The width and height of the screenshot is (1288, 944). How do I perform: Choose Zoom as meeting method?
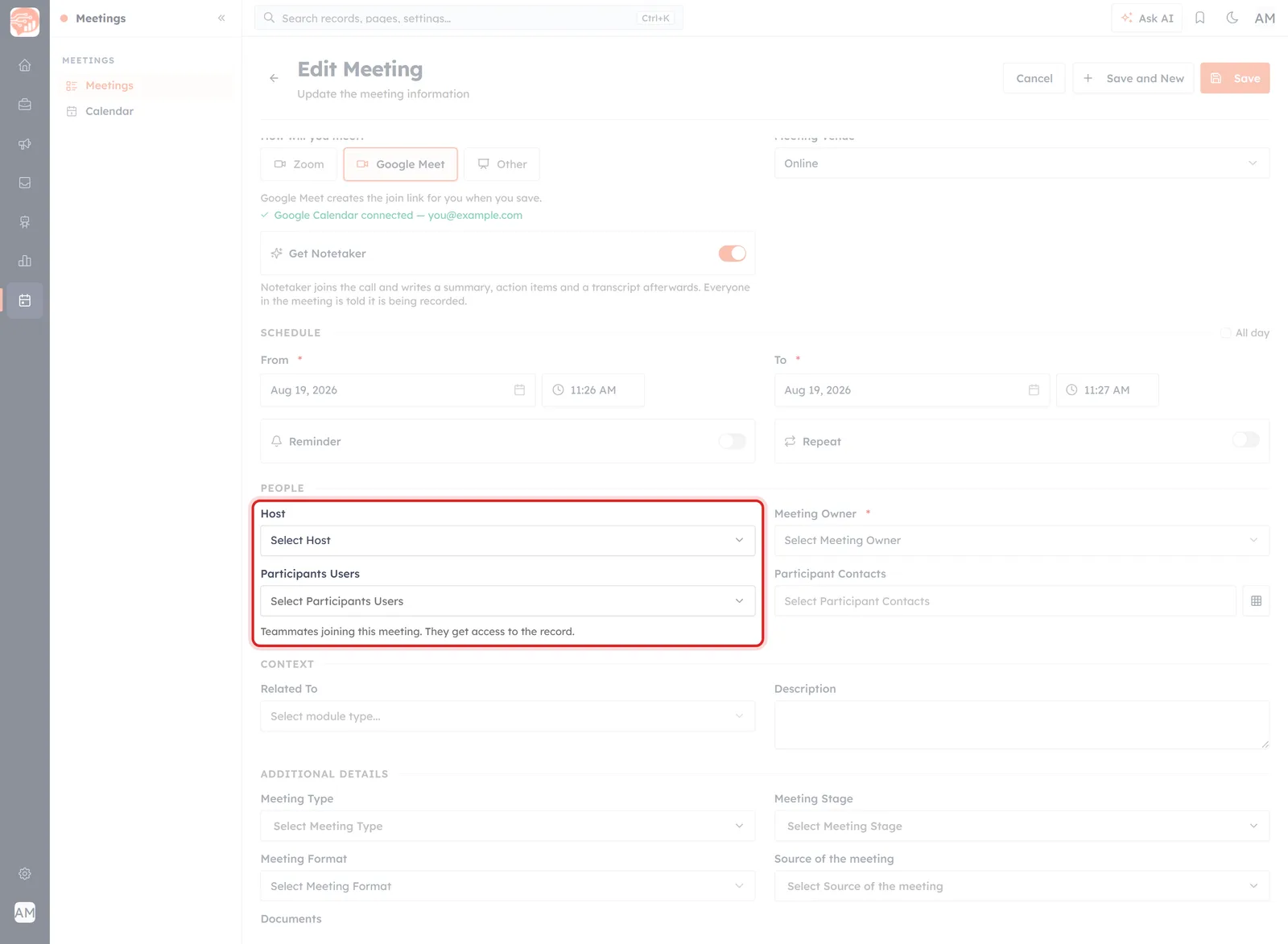click(x=299, y=164)
